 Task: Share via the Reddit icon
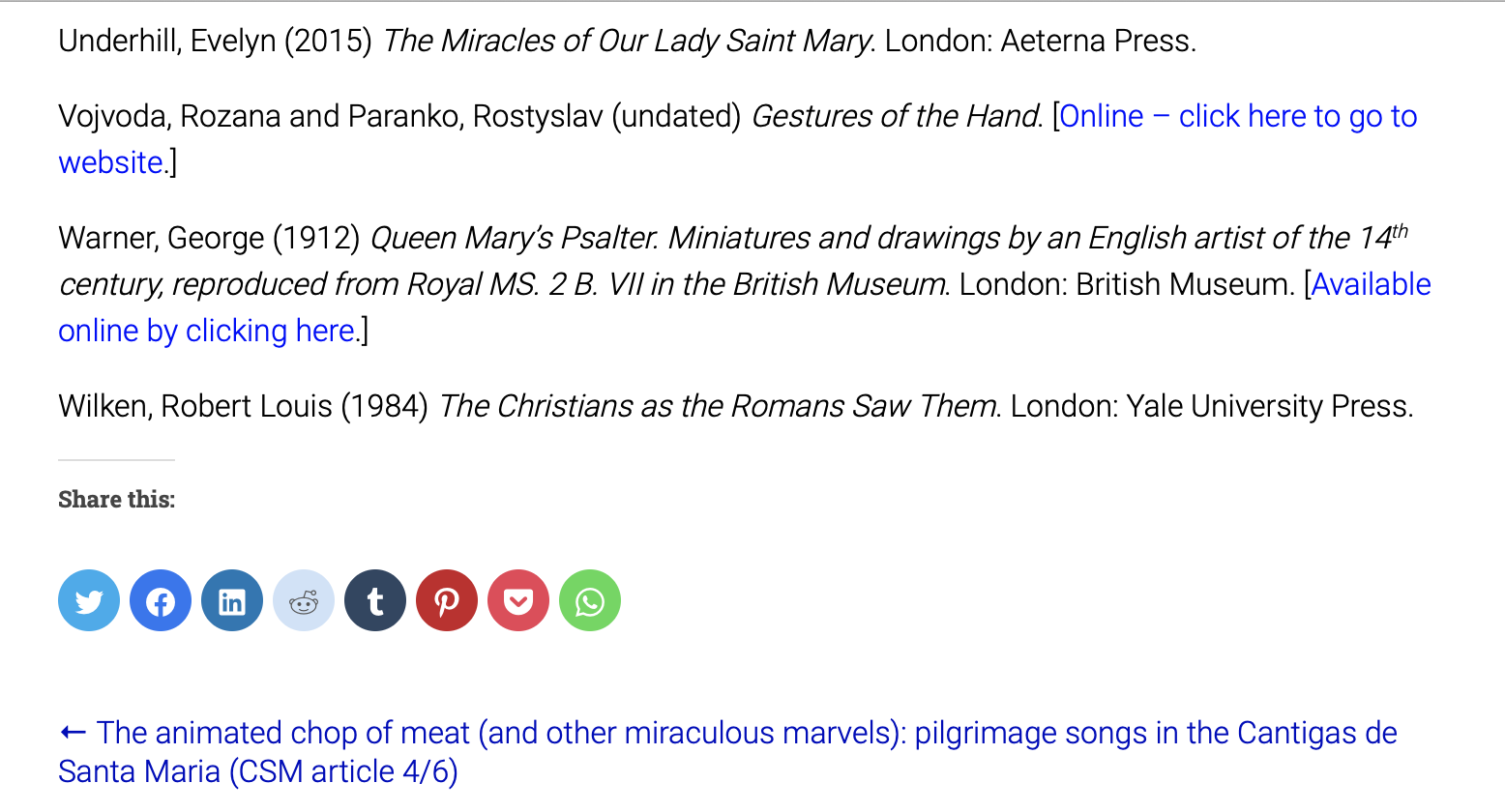pyautogui.click(x=304, y=600)
